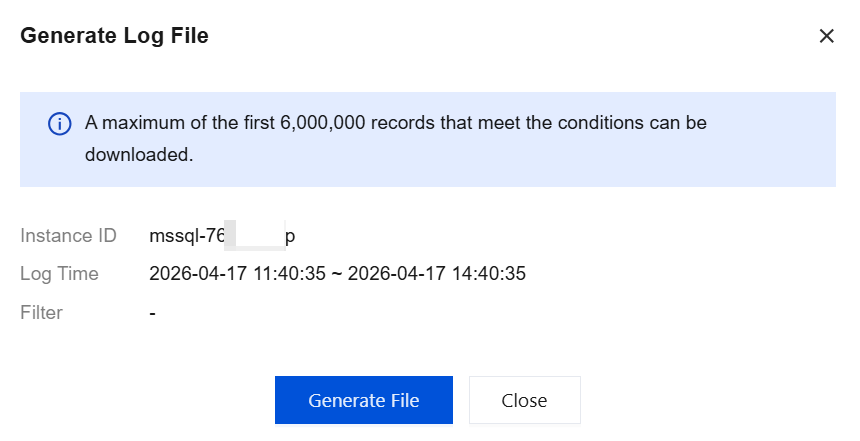Click the Generate Log File title
The image size is (860, 441).
(x=114, y=36)
